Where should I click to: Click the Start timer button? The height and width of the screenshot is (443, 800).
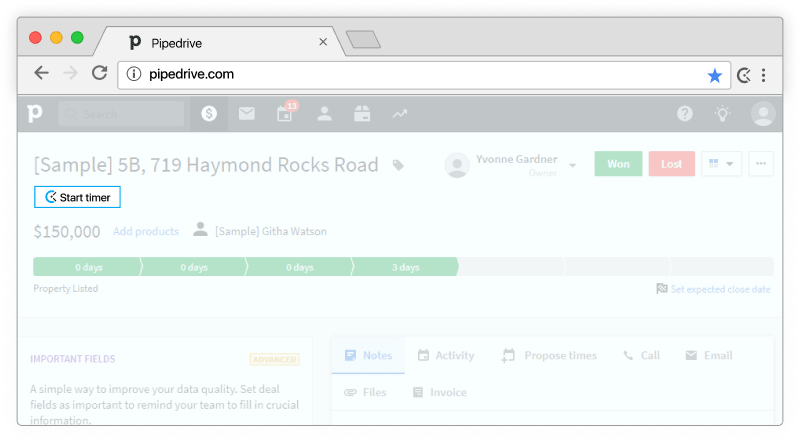coord(77,197)
